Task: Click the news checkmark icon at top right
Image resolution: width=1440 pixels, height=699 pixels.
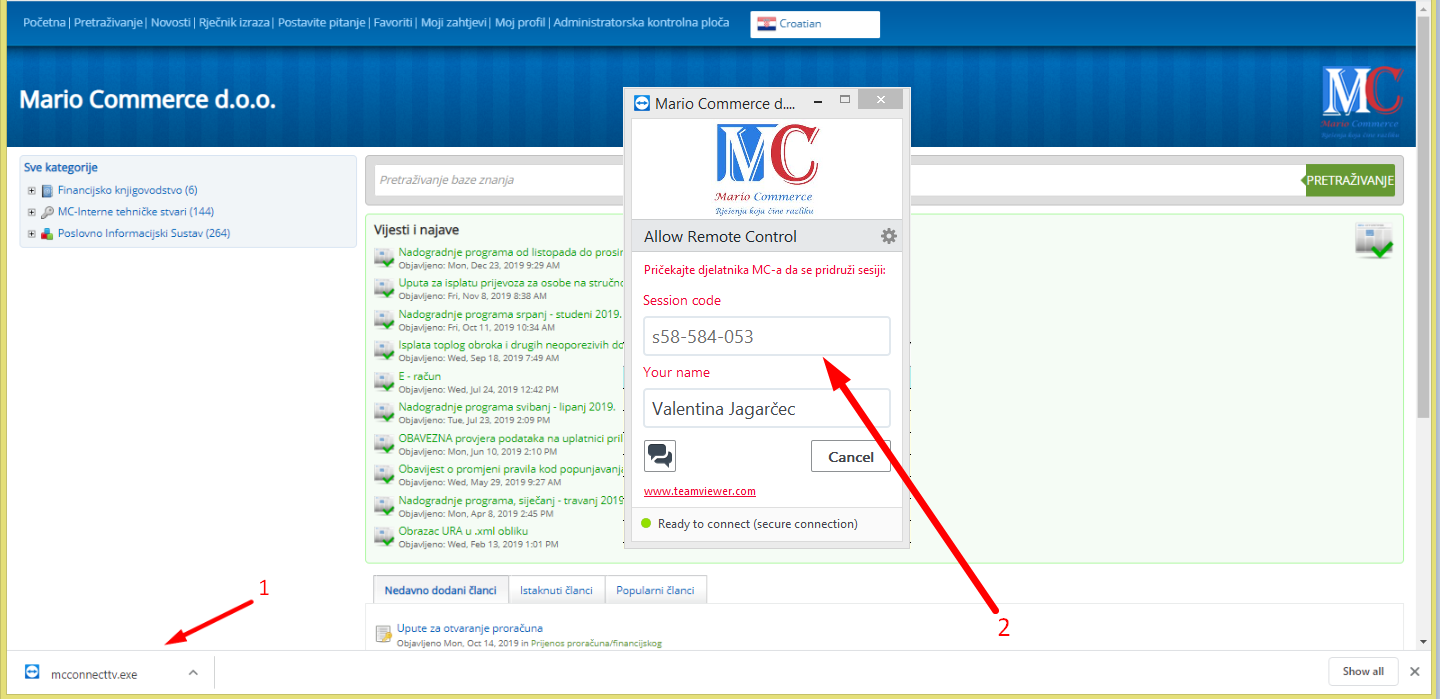Action: coord(1373,241)
